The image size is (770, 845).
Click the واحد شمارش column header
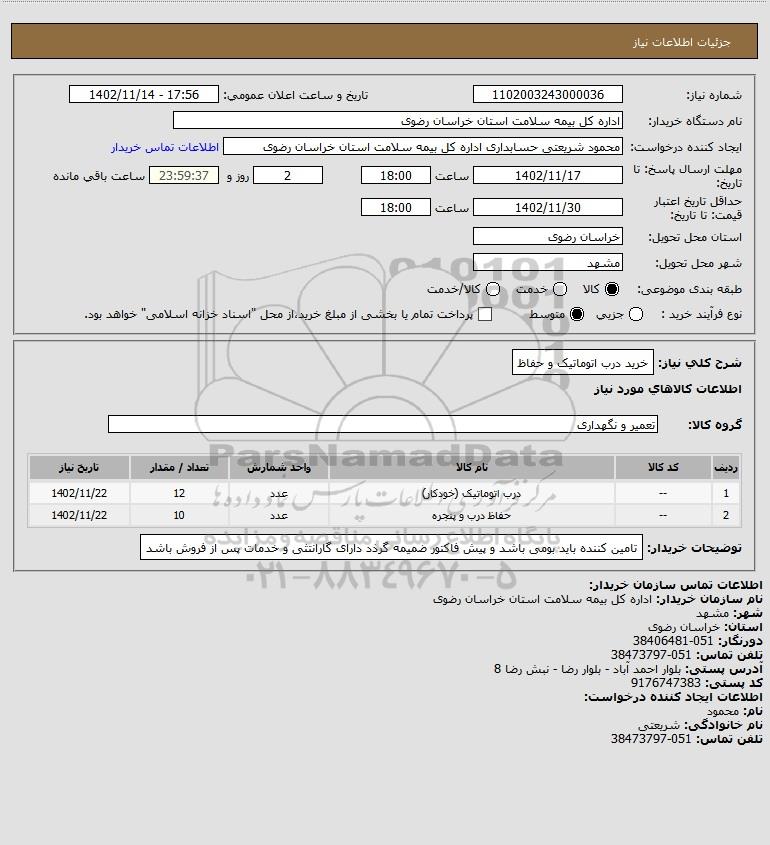point(279,467)
